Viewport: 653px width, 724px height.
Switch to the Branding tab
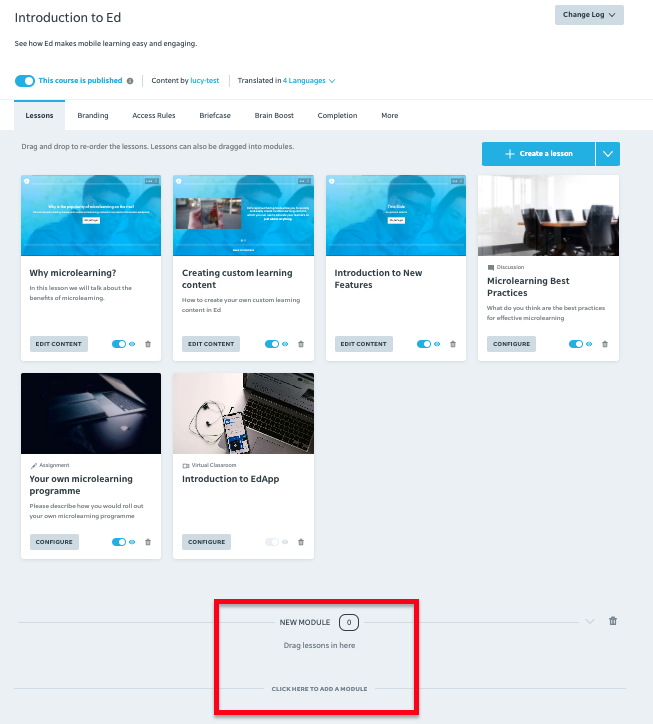[93, 116]
